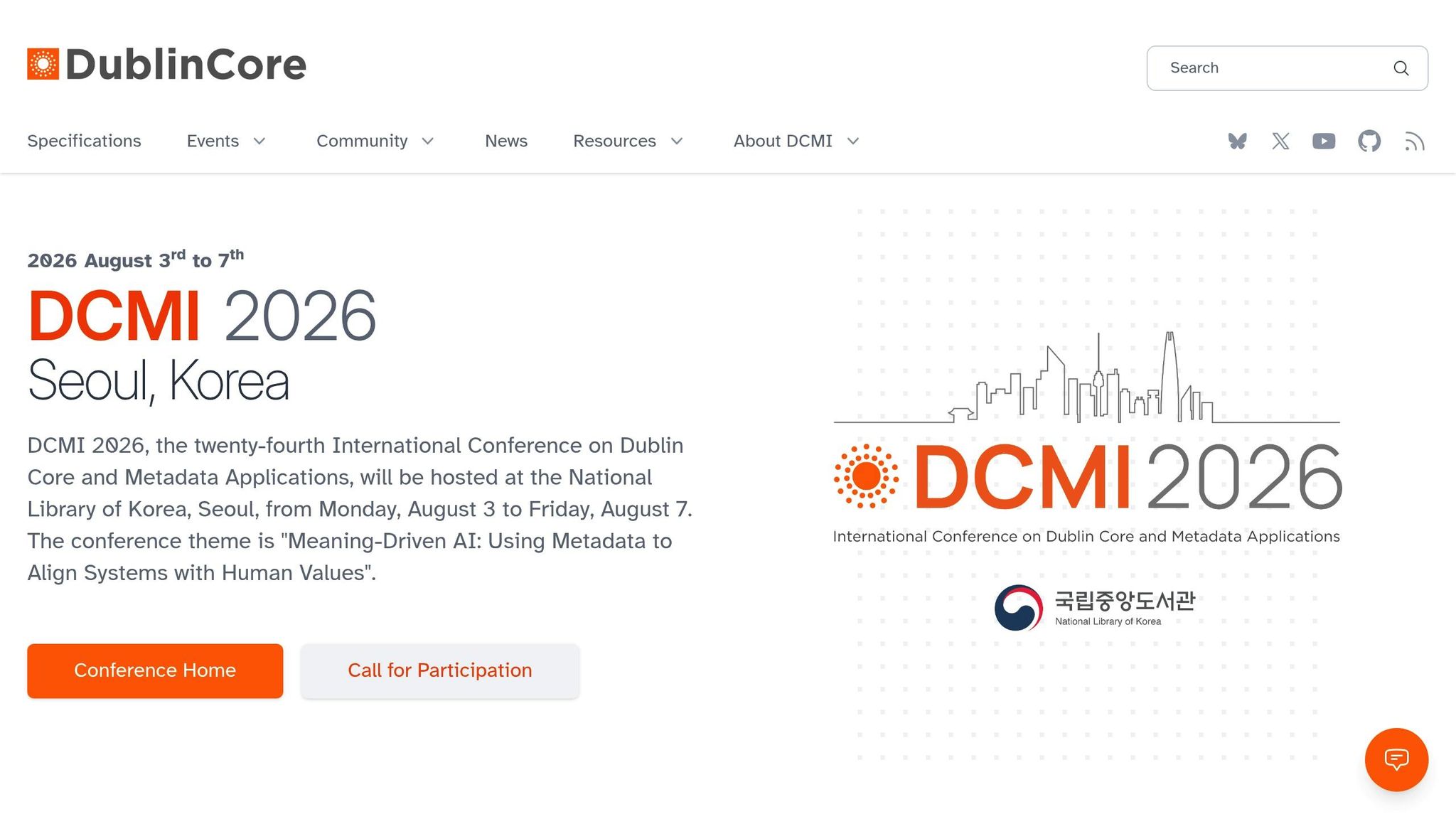This screenshot has height=819, width=1456.
Task: Click the Bluesky butterfly icon
Action: (x=1237, y=141)
